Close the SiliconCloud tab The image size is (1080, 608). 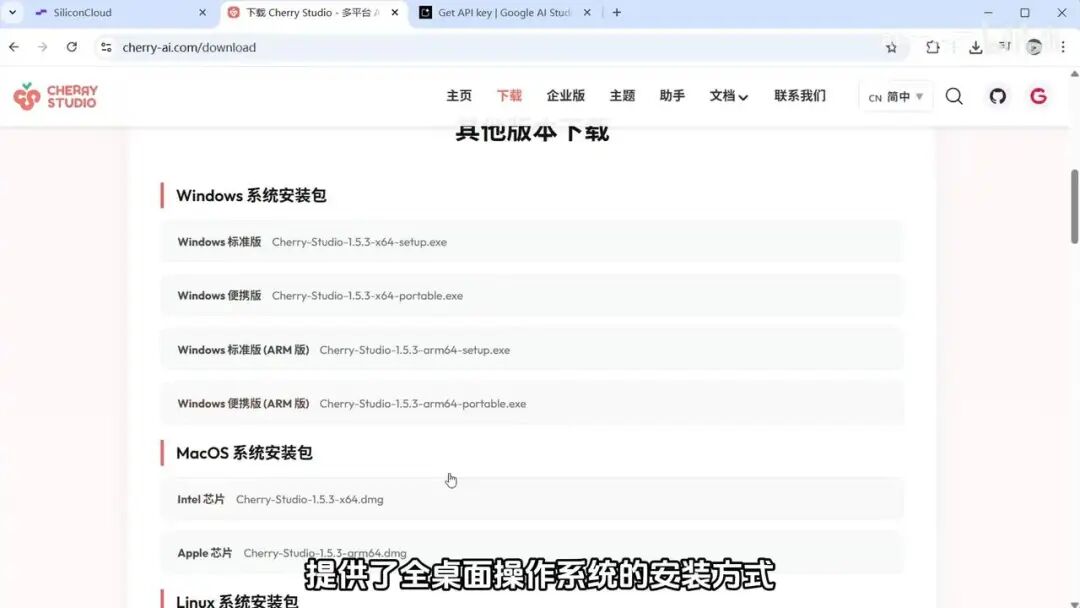(x=202, y=12)
